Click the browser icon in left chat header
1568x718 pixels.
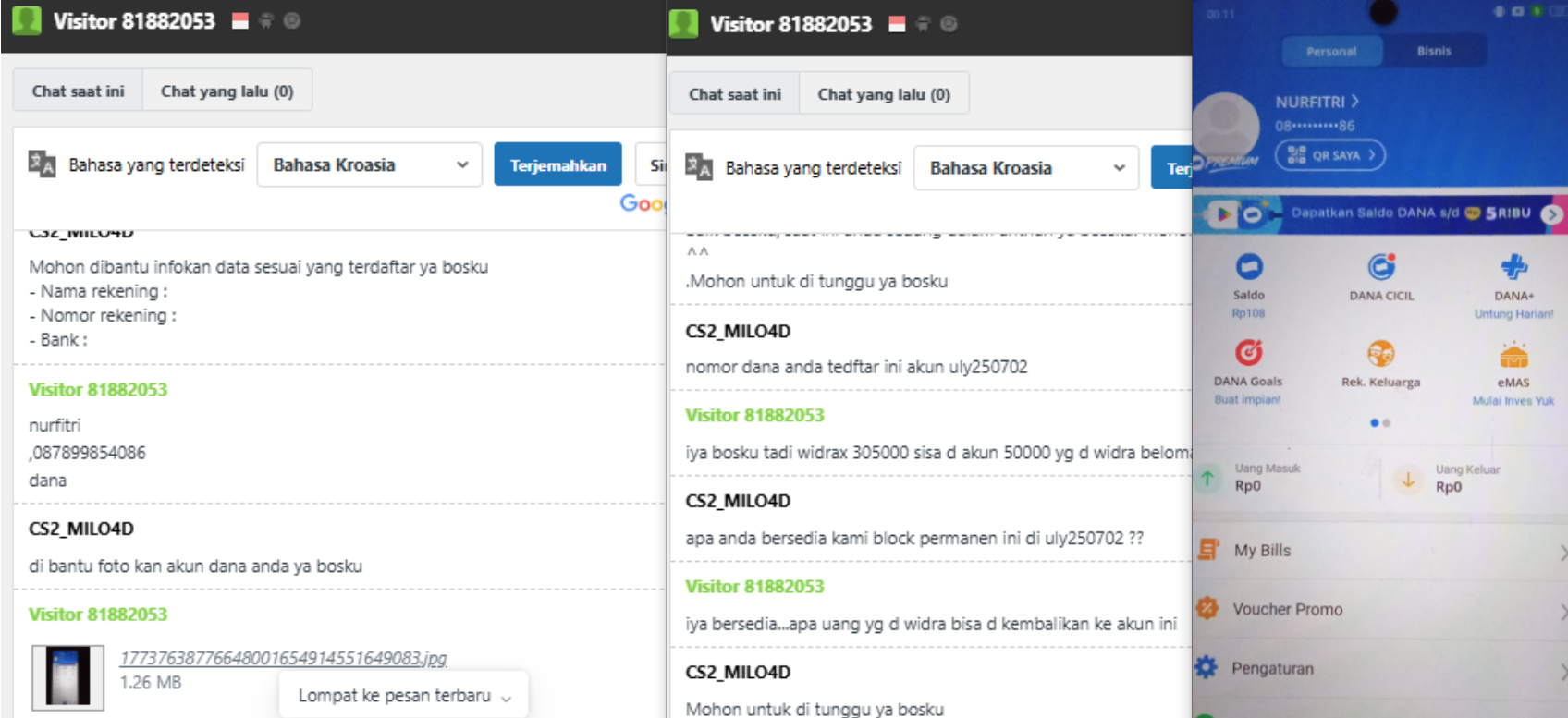[x=292, y=20]
